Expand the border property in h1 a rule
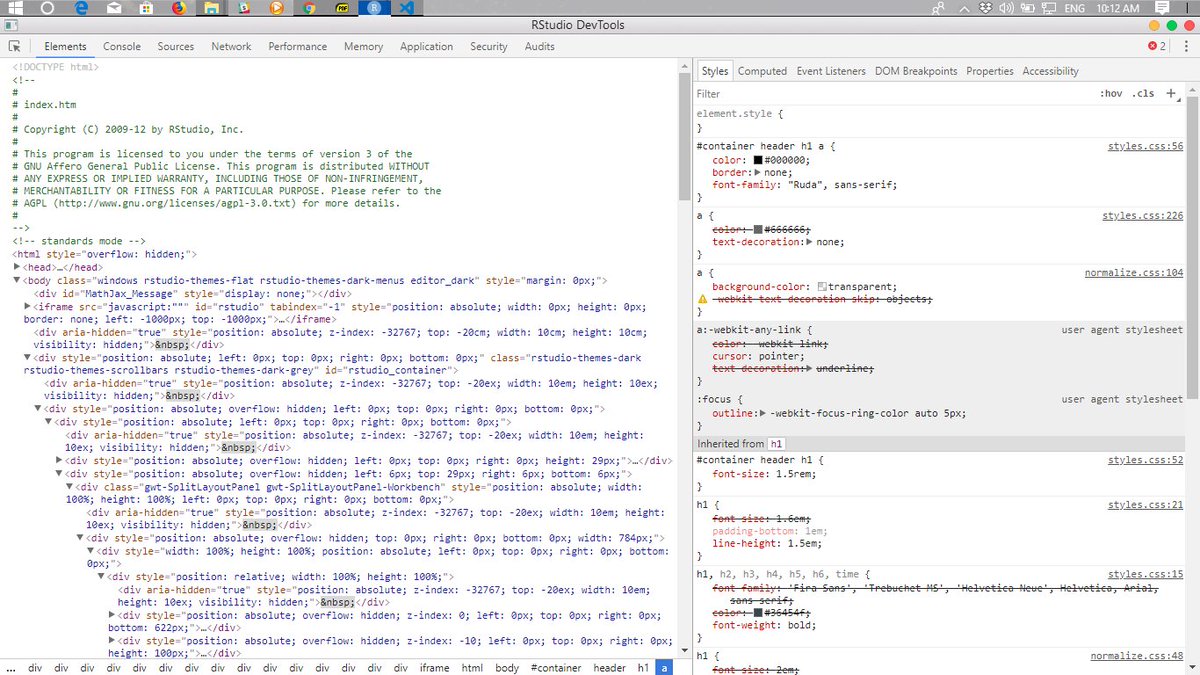This screenshot has width=1200, height=675. (x=757, y=173)
